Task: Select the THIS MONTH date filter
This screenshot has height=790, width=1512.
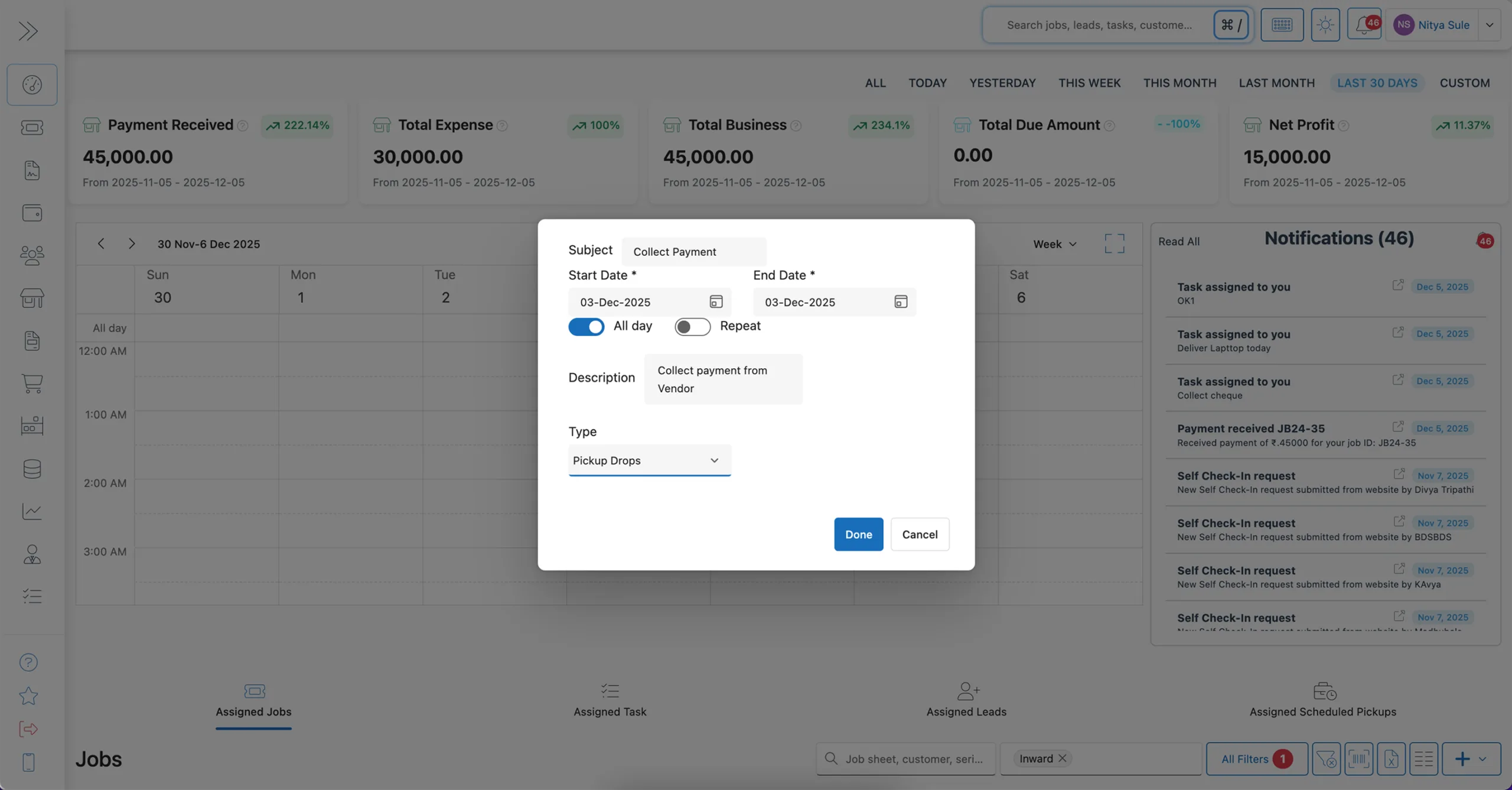Action: point(1179,83)
